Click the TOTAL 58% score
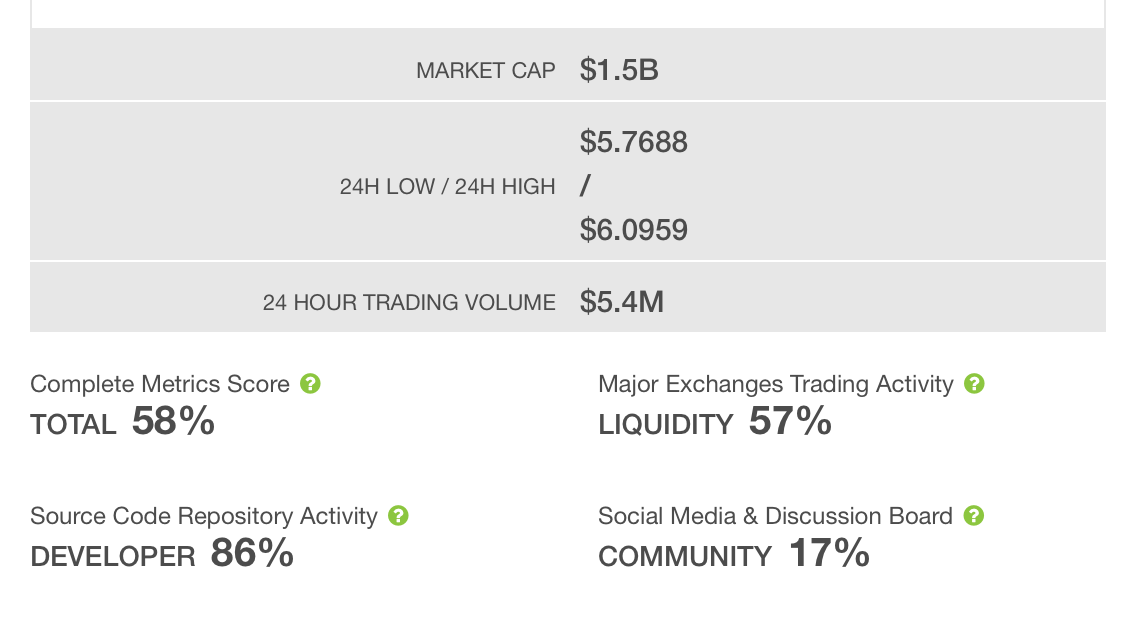This screenshot has height=640, width=1136. (x=123, y=422)
